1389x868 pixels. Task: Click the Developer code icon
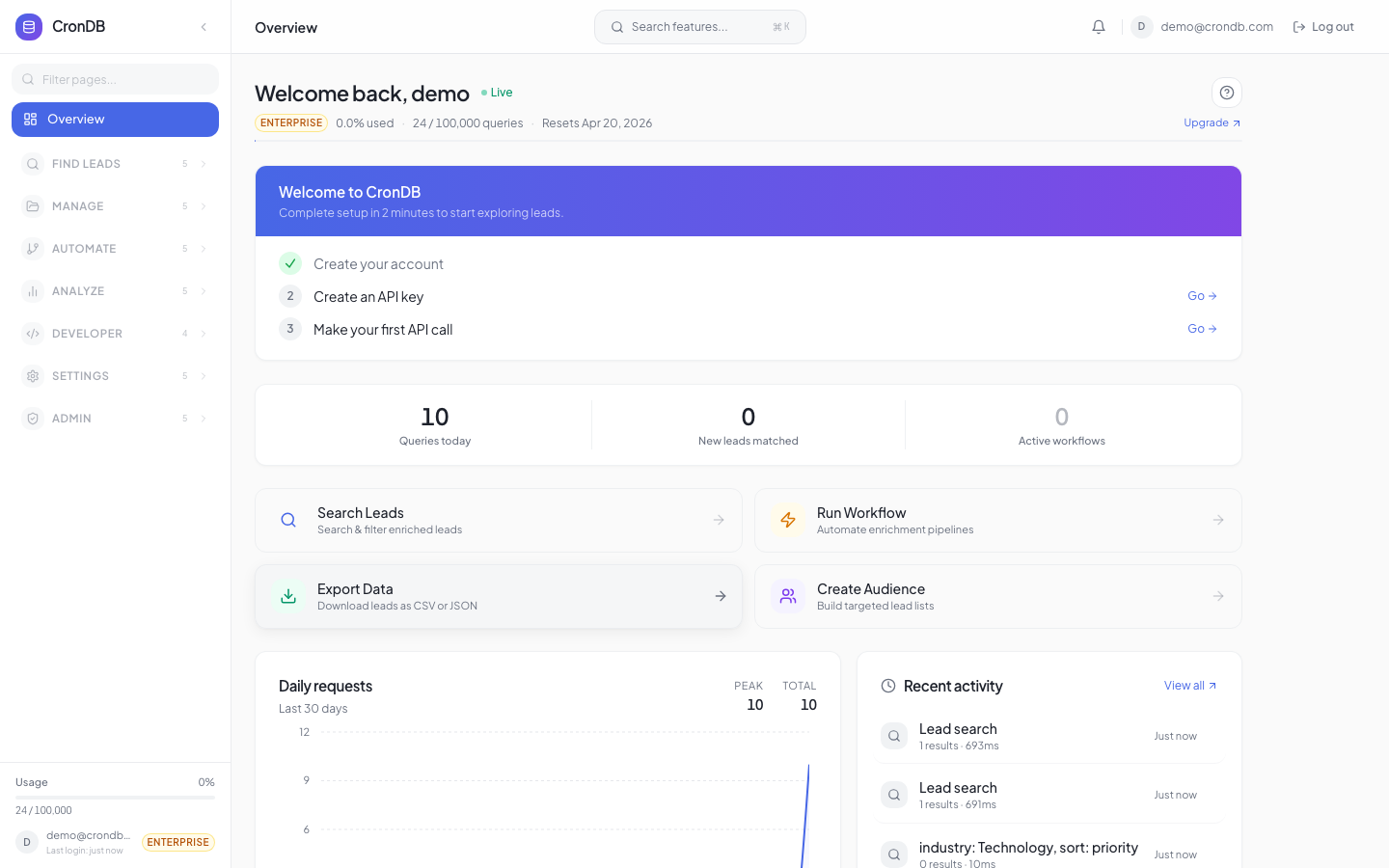(x=33, y=334)
